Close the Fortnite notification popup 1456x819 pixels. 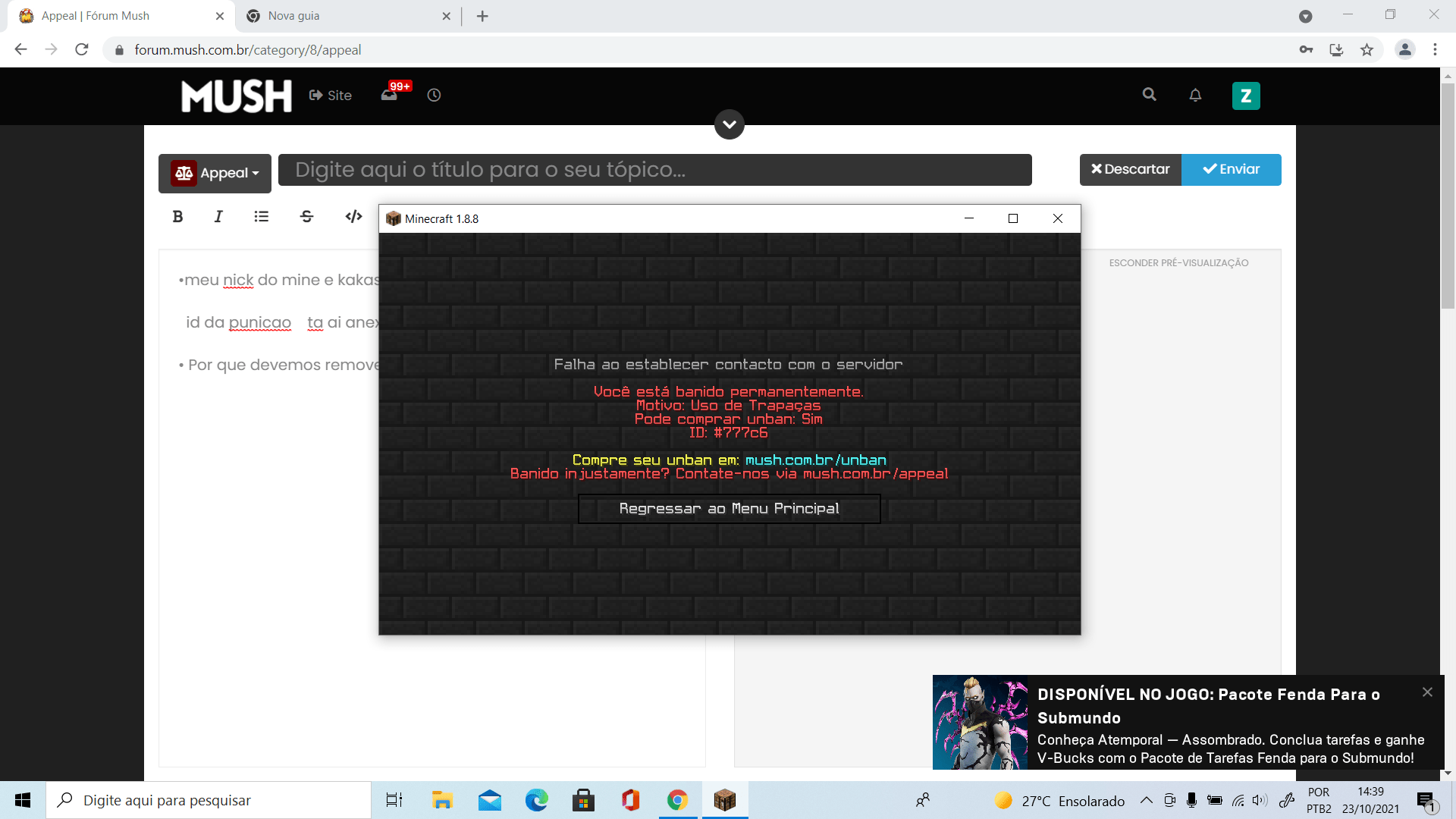1427,692
